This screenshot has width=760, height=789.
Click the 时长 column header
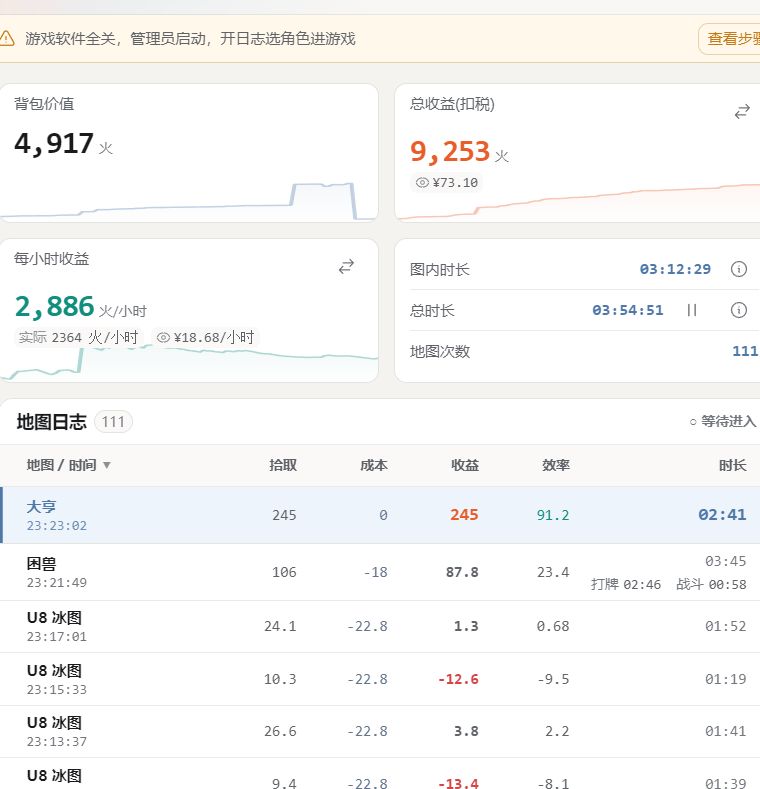tap(733, 465)
